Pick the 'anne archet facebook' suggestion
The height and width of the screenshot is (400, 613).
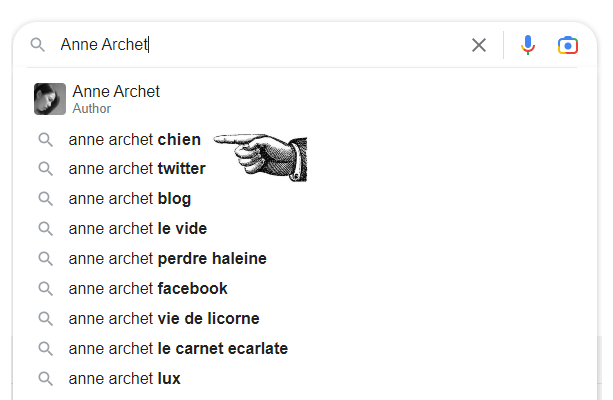click(148, 289)
